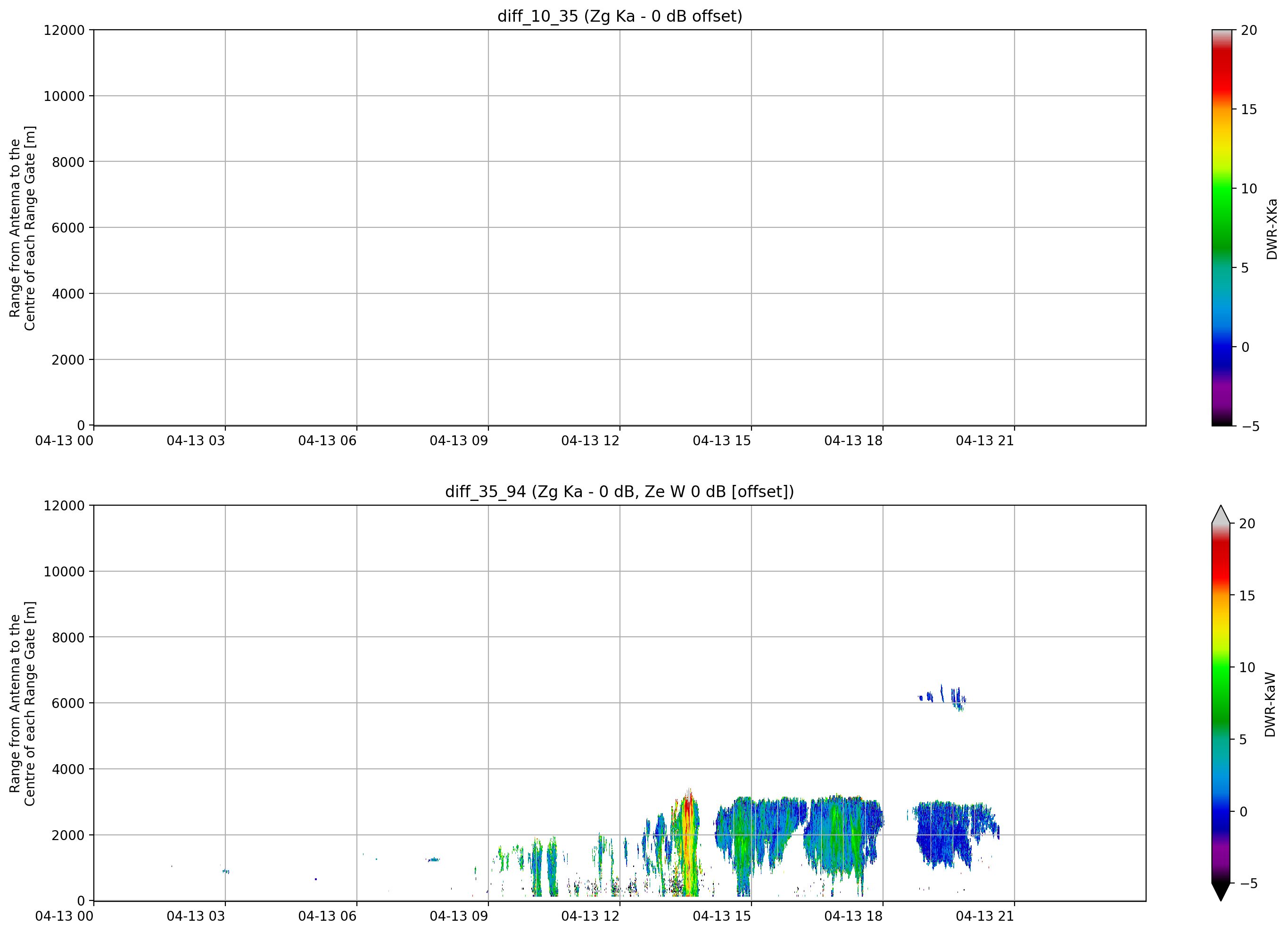The width and height of the screenshot is (1288, 933).
Task: Click the 04-13 12 tick label in top plot
Action: click(x=590, y=441)
